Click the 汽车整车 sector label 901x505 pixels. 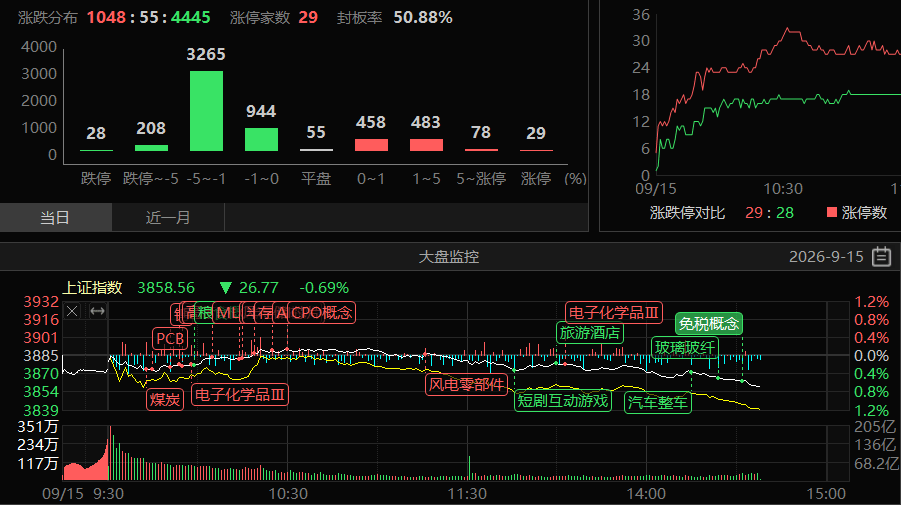click(x=658, y=402)
